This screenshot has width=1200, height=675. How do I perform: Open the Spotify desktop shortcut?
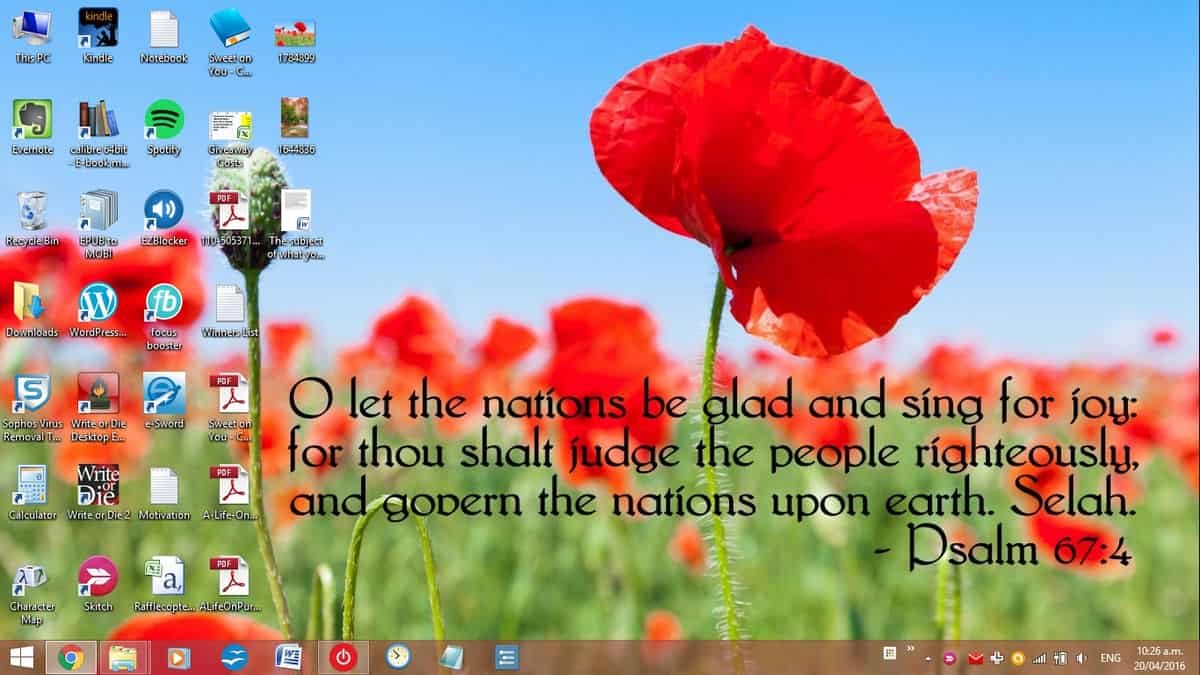pos(164,121)
